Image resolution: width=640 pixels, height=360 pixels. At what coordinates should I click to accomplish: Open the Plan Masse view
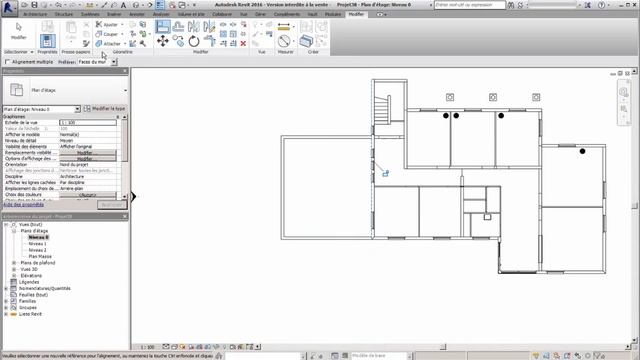[x=40, y=256]
